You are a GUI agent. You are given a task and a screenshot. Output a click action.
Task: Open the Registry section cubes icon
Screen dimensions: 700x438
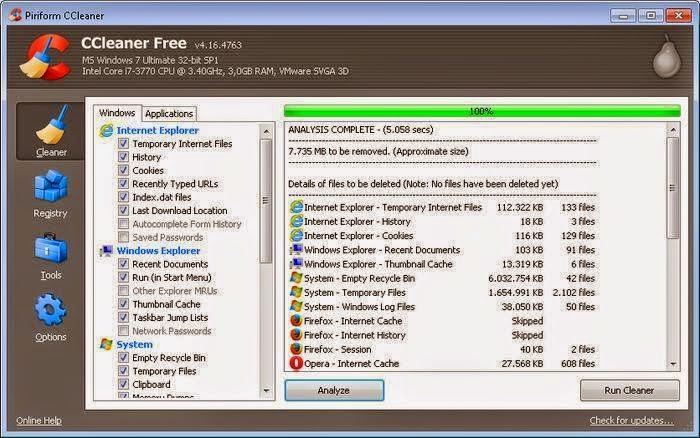[x=50, y=186]
